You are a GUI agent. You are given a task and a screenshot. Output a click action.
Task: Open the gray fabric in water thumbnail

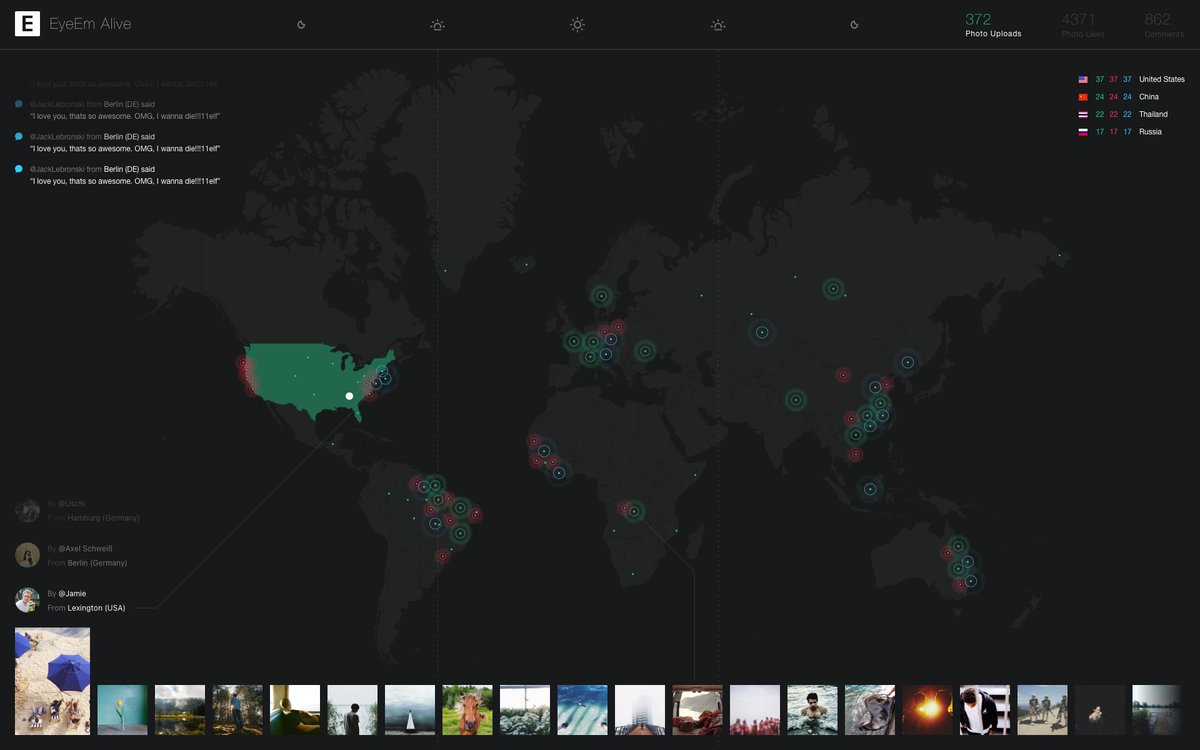870,710
